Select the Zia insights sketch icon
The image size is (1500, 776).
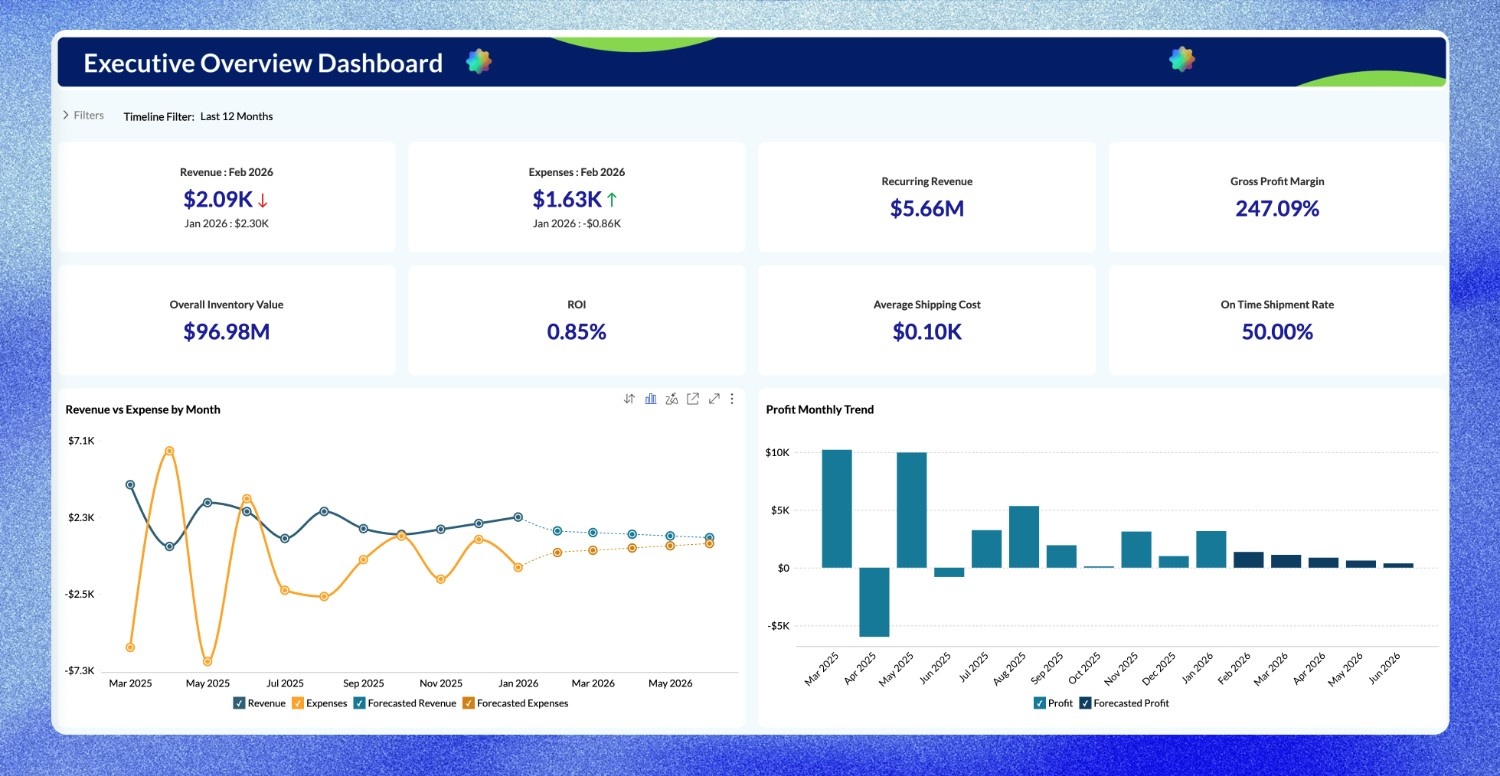(x=671, y=398)
